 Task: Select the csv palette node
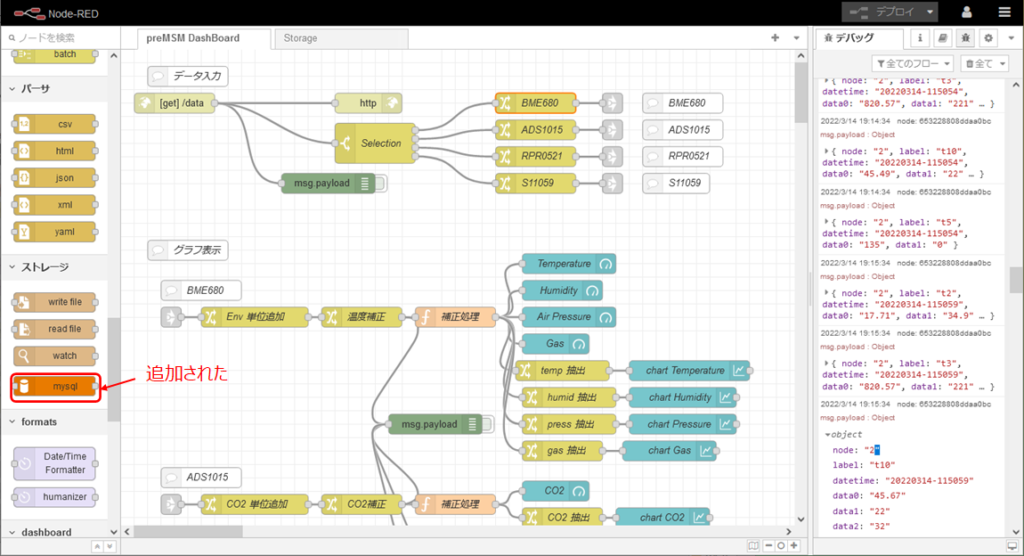(x=55, y=123)
